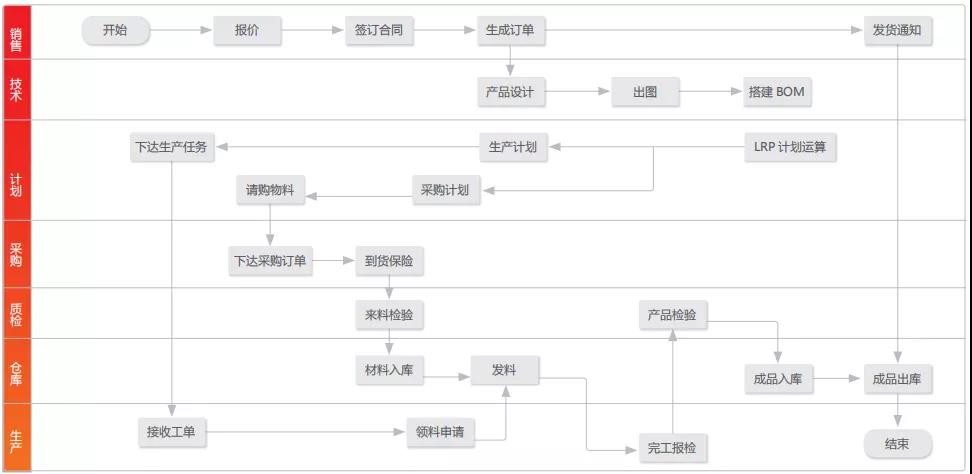Click the 搭建 BOM box
Screen dimensions: 972x474
pos(777,92)
